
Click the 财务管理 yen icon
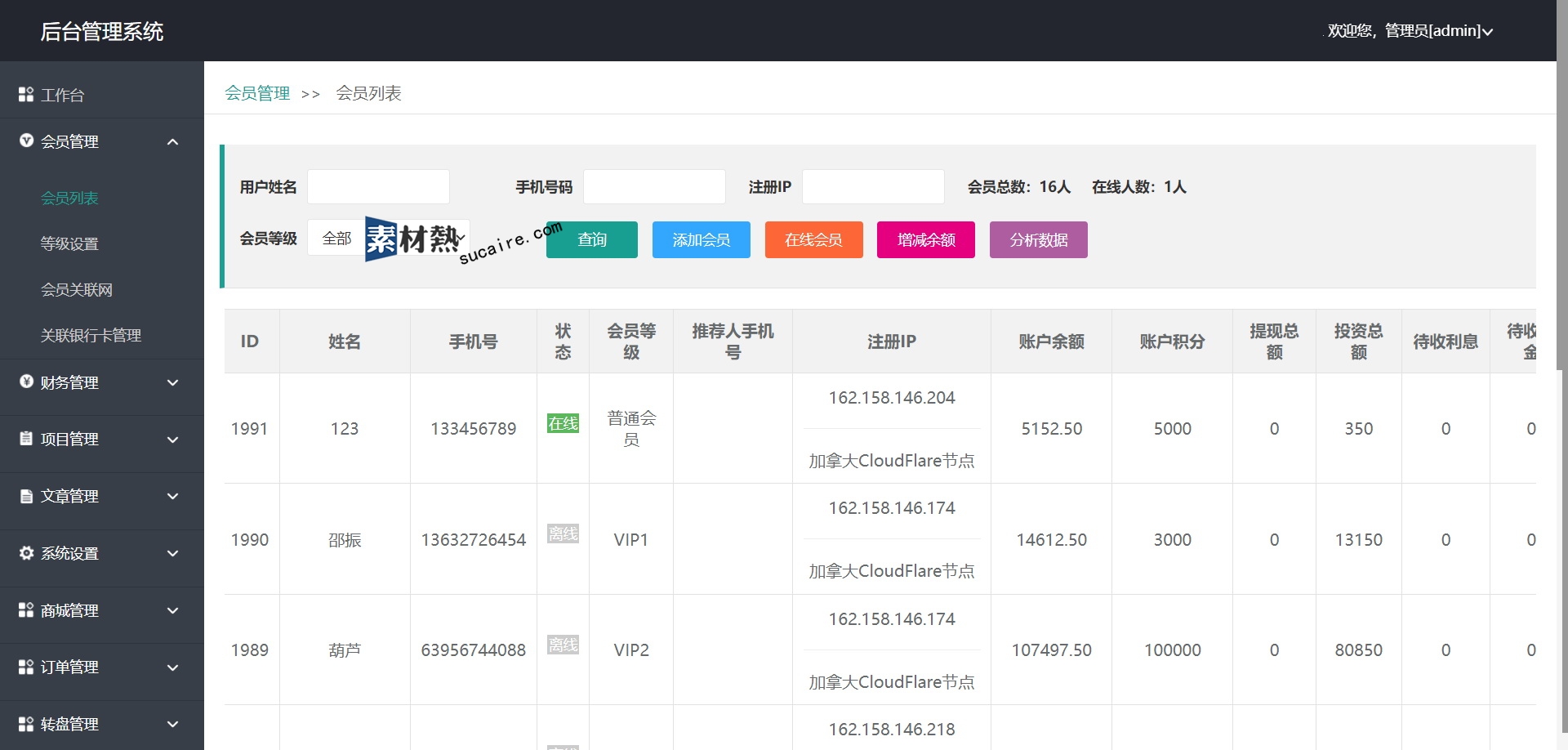(26, 382)
